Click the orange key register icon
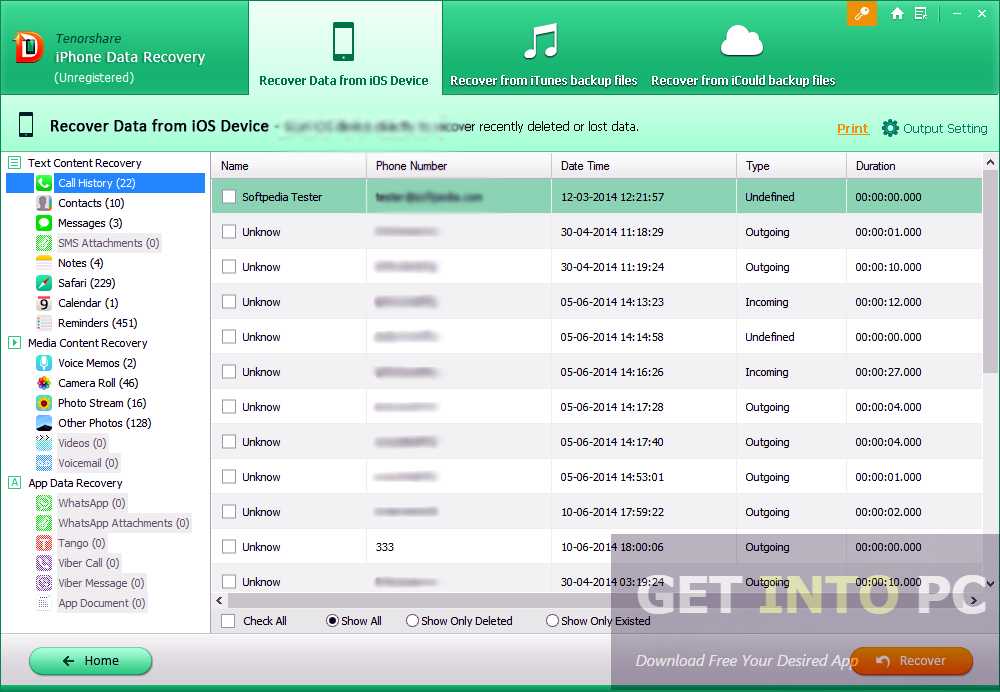This screenshot has width=1000, height=692. 862,13
